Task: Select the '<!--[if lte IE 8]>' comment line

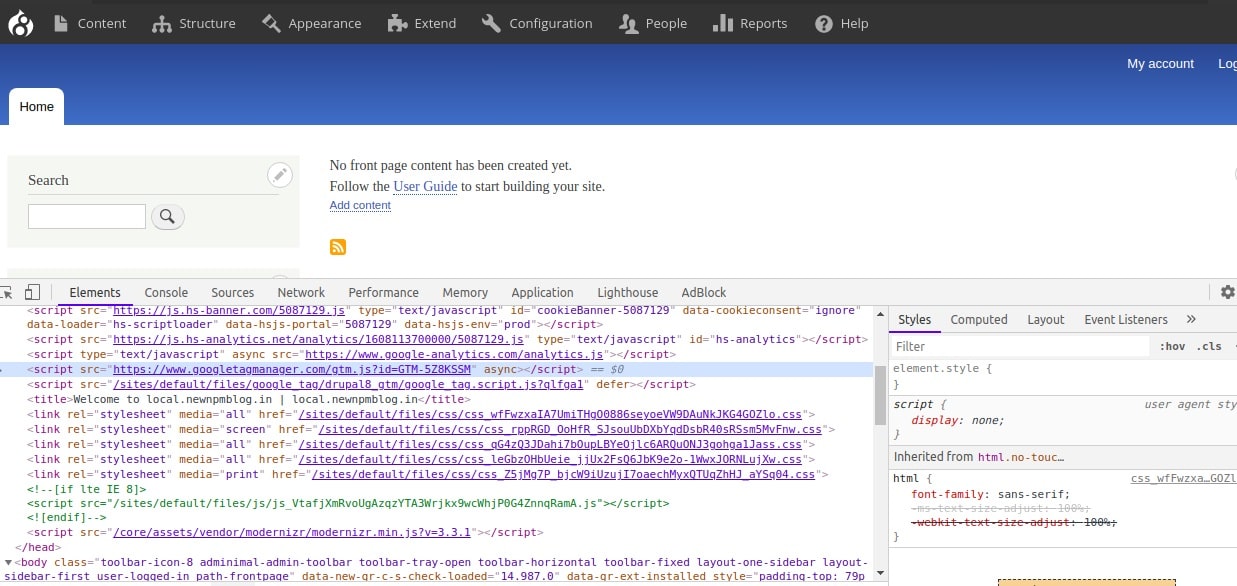Action: pyautogui.click(x=87, y=489)
